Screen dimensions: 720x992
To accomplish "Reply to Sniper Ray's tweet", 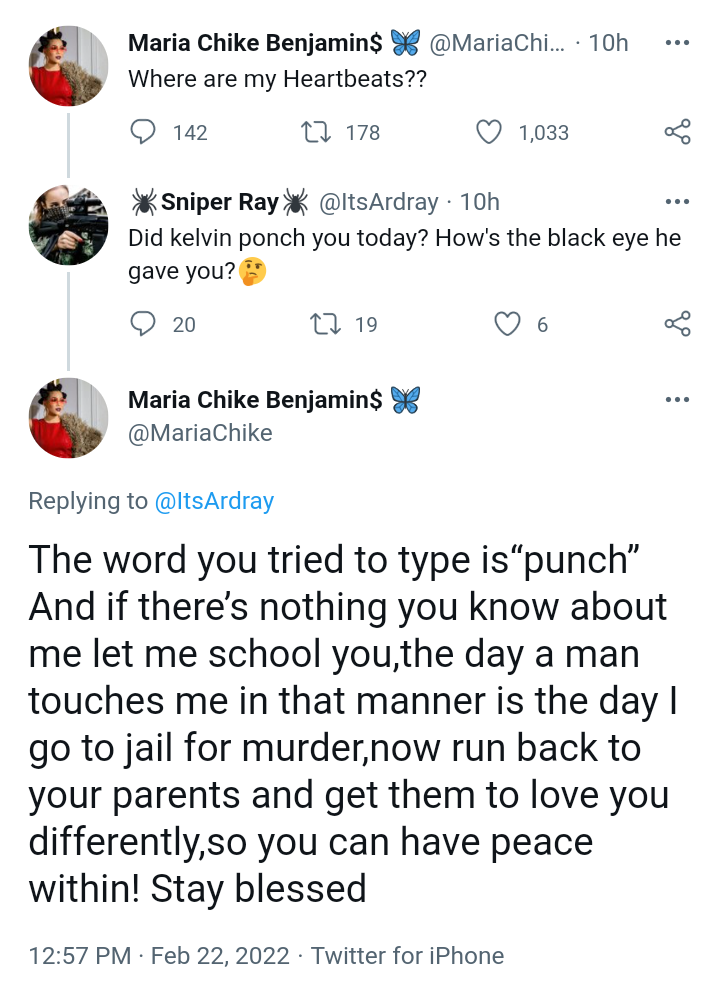I will 145,324.
